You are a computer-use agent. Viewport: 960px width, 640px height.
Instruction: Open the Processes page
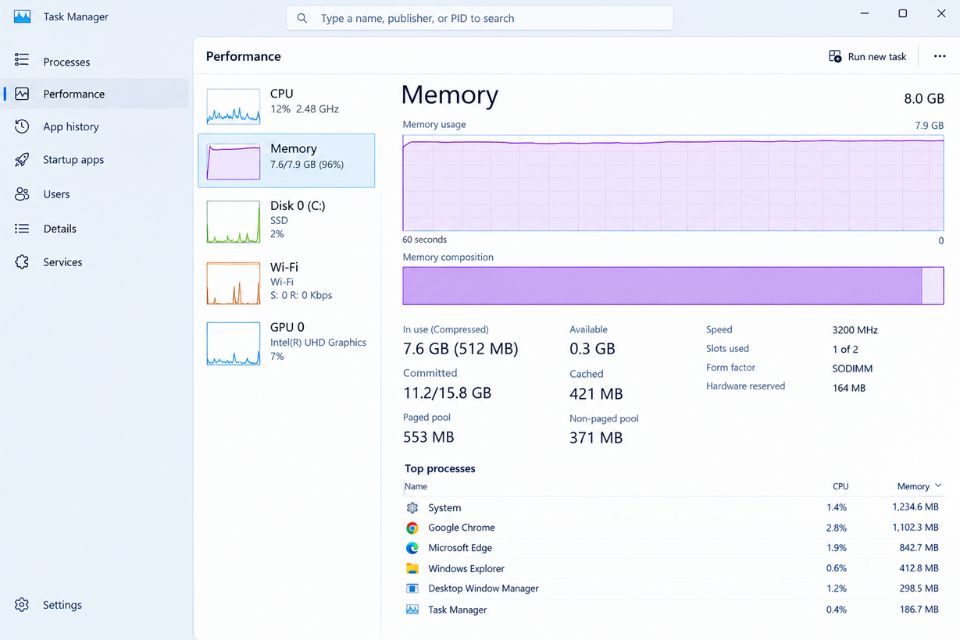click(96, 61)
